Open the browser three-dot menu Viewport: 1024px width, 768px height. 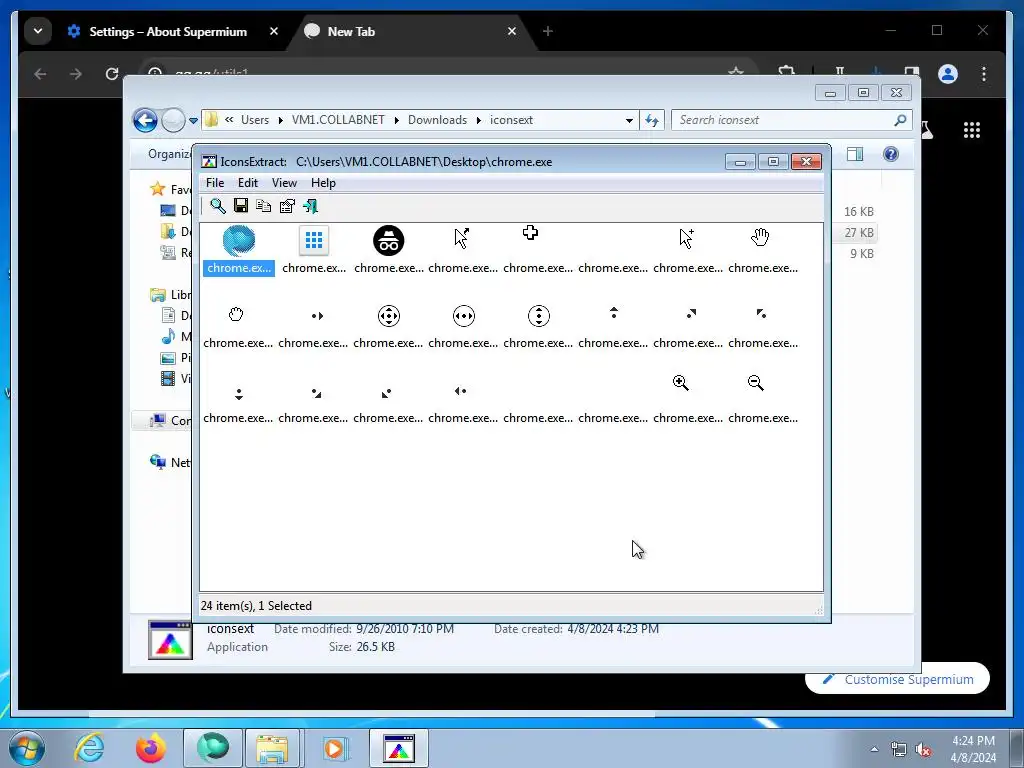click(984, 74)
